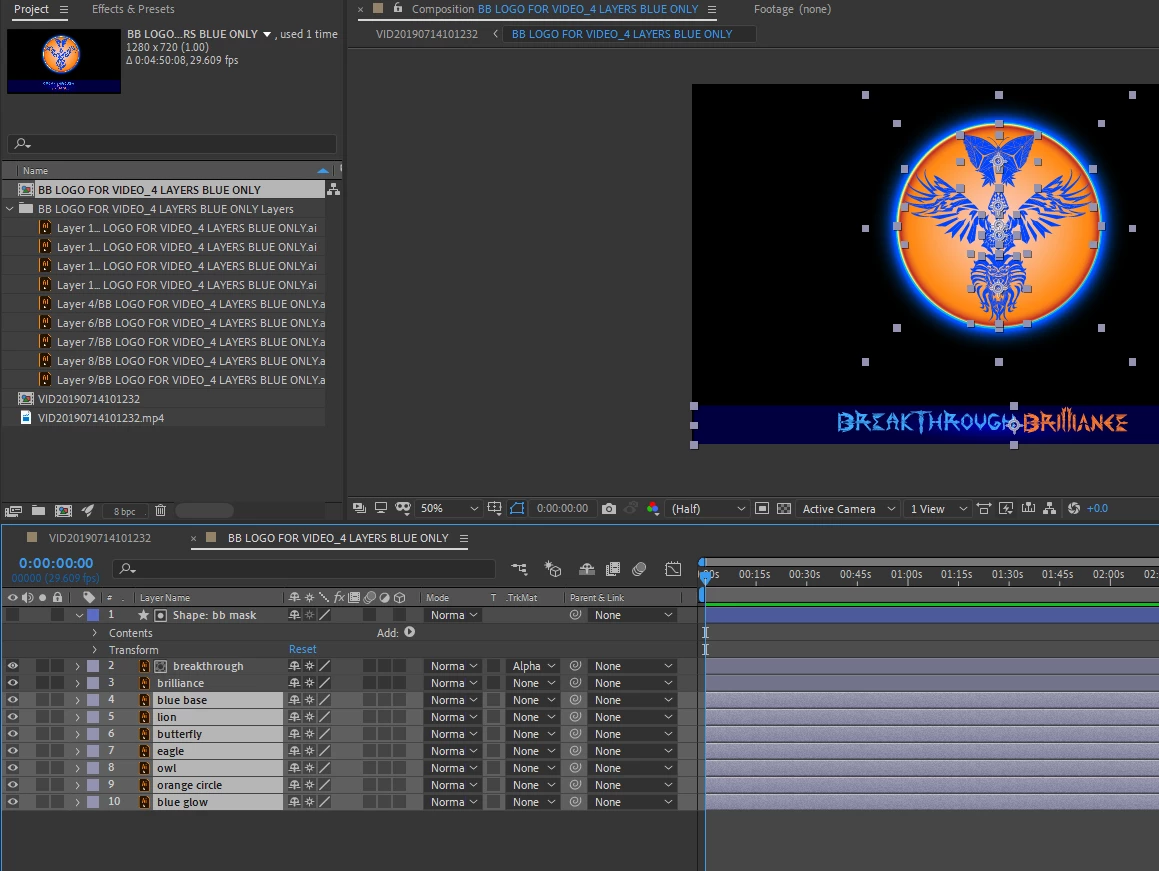Viewport: 1159px width, 871px height.
Task: Enable Frame Blending icon in timeline
Action: pos(613,569)
